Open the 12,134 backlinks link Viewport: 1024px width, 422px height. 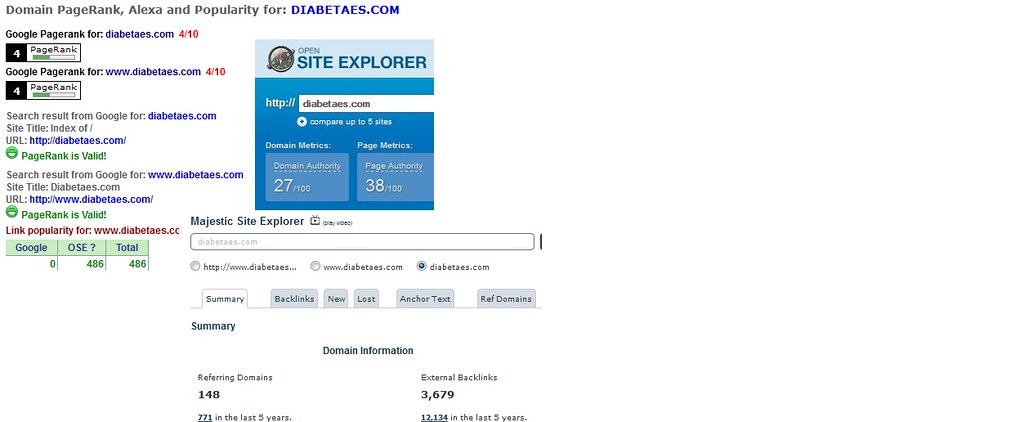click(434, 417)
